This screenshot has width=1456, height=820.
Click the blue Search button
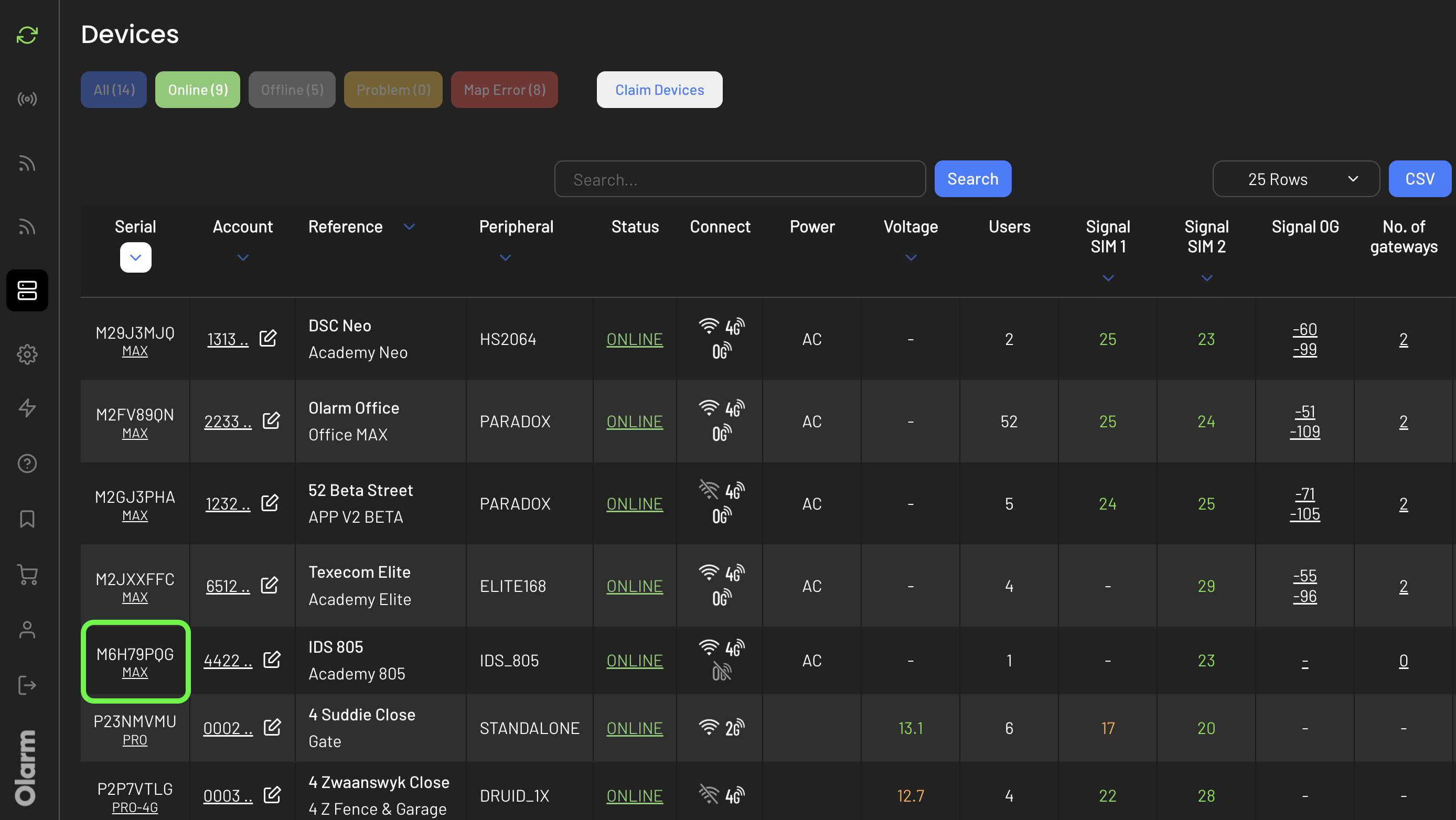click(x=973, y=179)
